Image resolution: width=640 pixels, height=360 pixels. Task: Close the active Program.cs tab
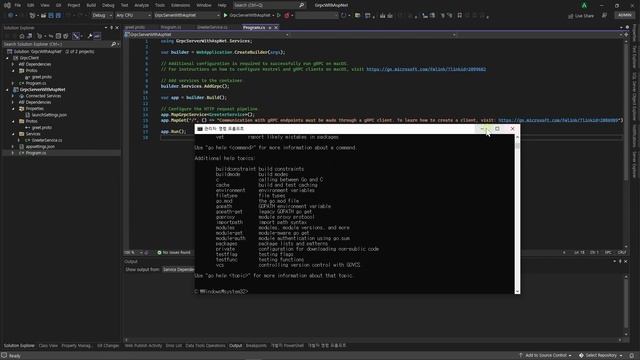click(276, 27)
